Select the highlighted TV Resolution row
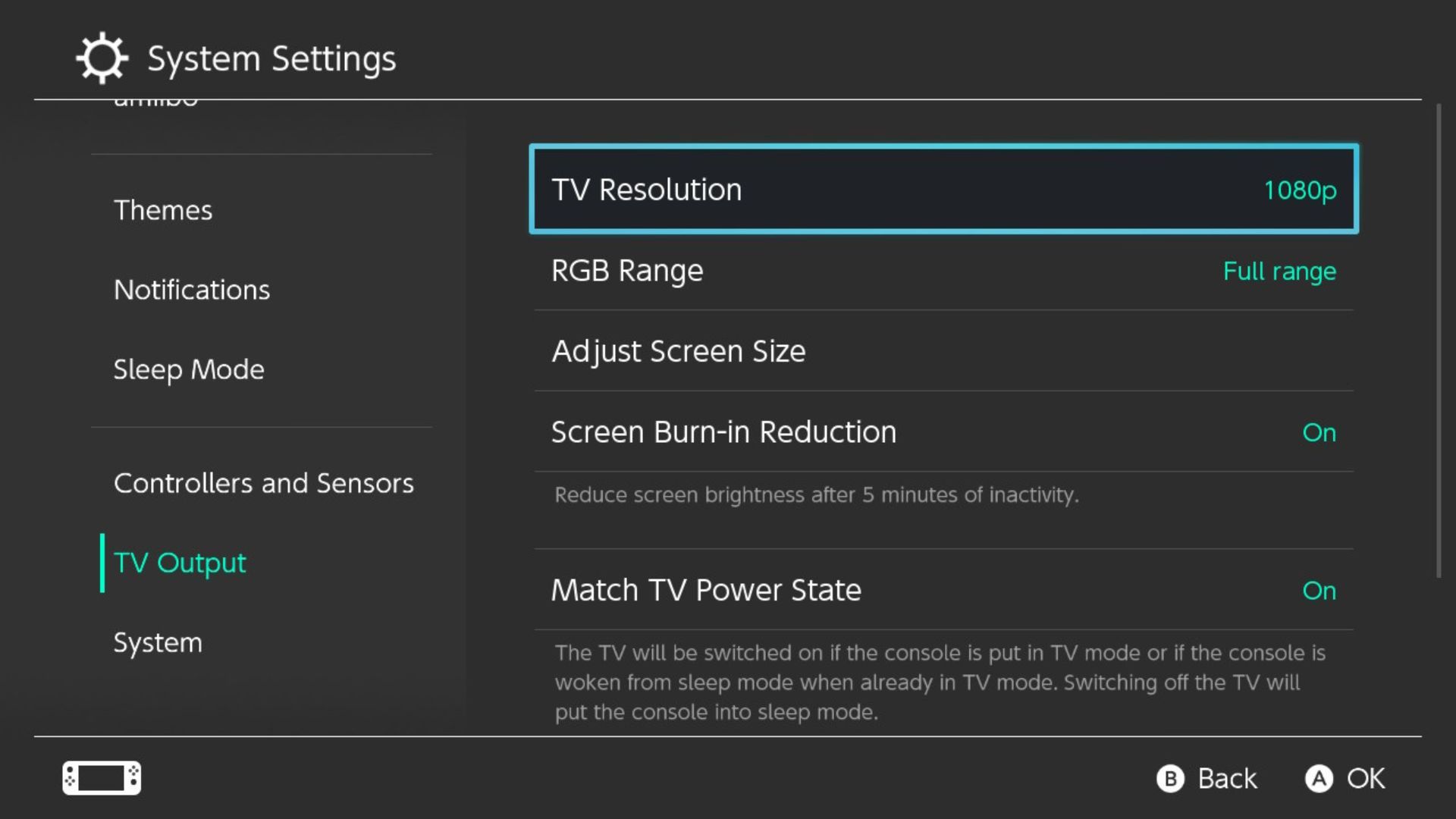The image size is (1456, 819). (x=943, y=189)
